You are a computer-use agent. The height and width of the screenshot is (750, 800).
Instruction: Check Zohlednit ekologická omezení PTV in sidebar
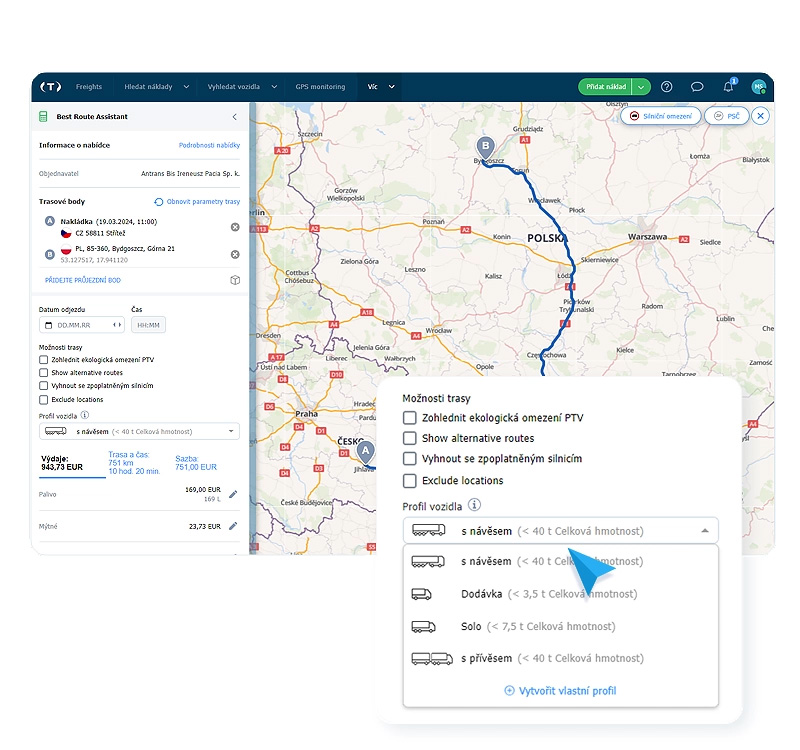click(43, 360)
